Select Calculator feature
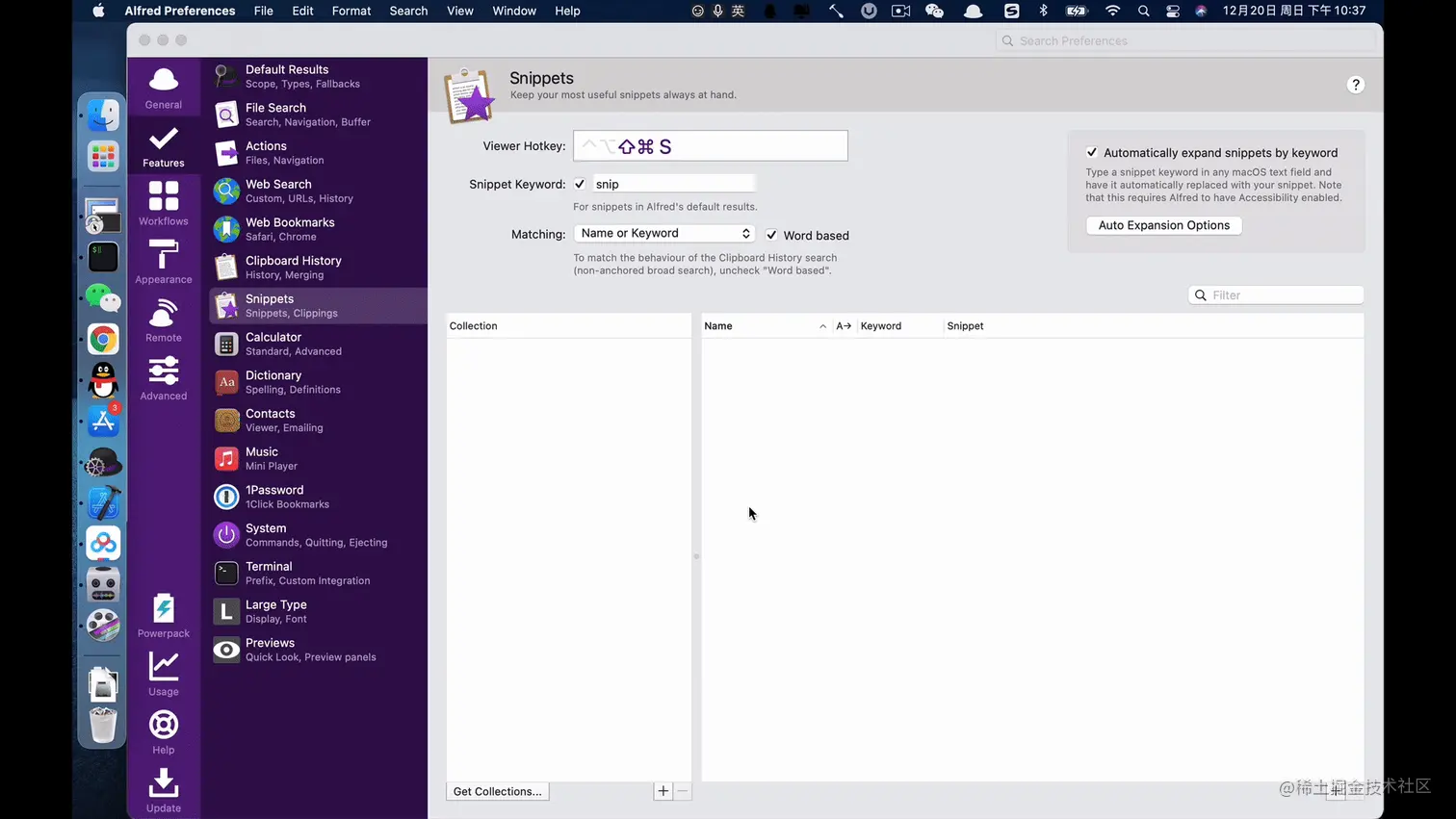The width and height of the screenshot is (1456, 819). tap(318, 344)
